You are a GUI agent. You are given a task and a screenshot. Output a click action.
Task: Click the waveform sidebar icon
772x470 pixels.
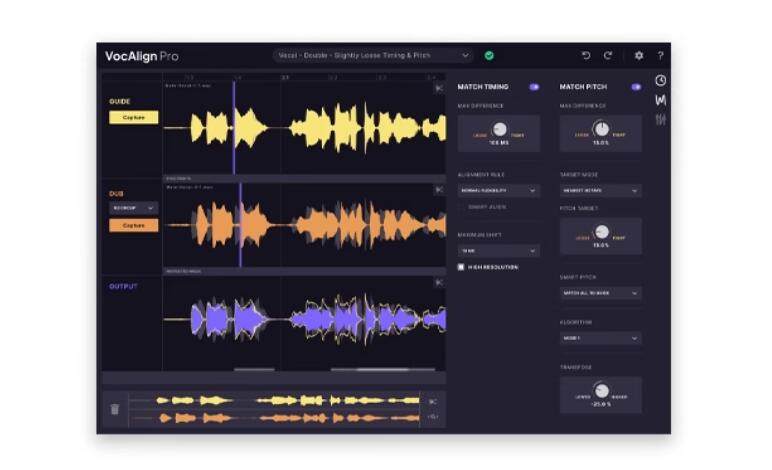tap(660, 100)
